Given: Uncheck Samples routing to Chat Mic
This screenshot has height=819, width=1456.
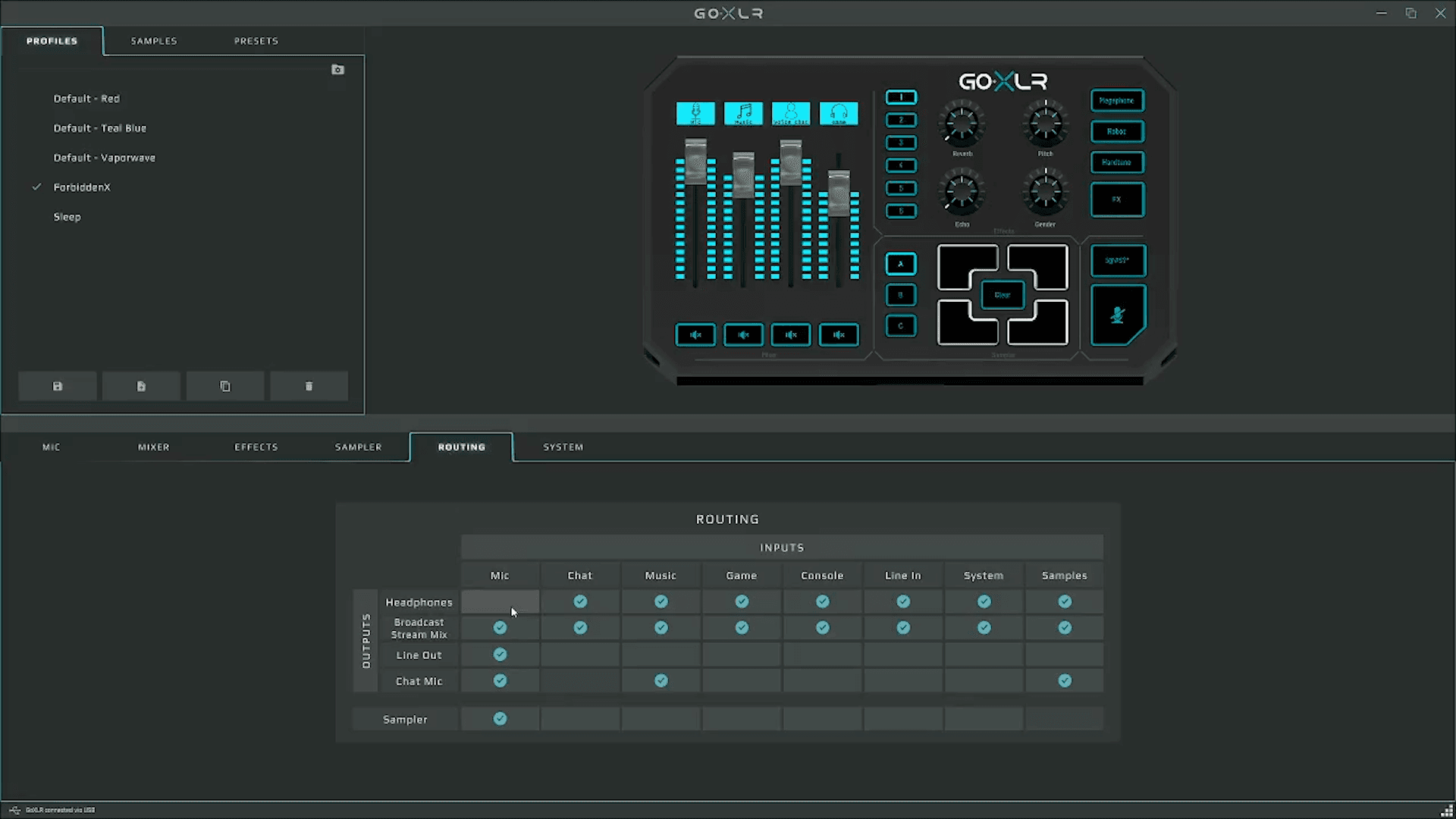Looking at the screenshot, I should point(1065,681).
